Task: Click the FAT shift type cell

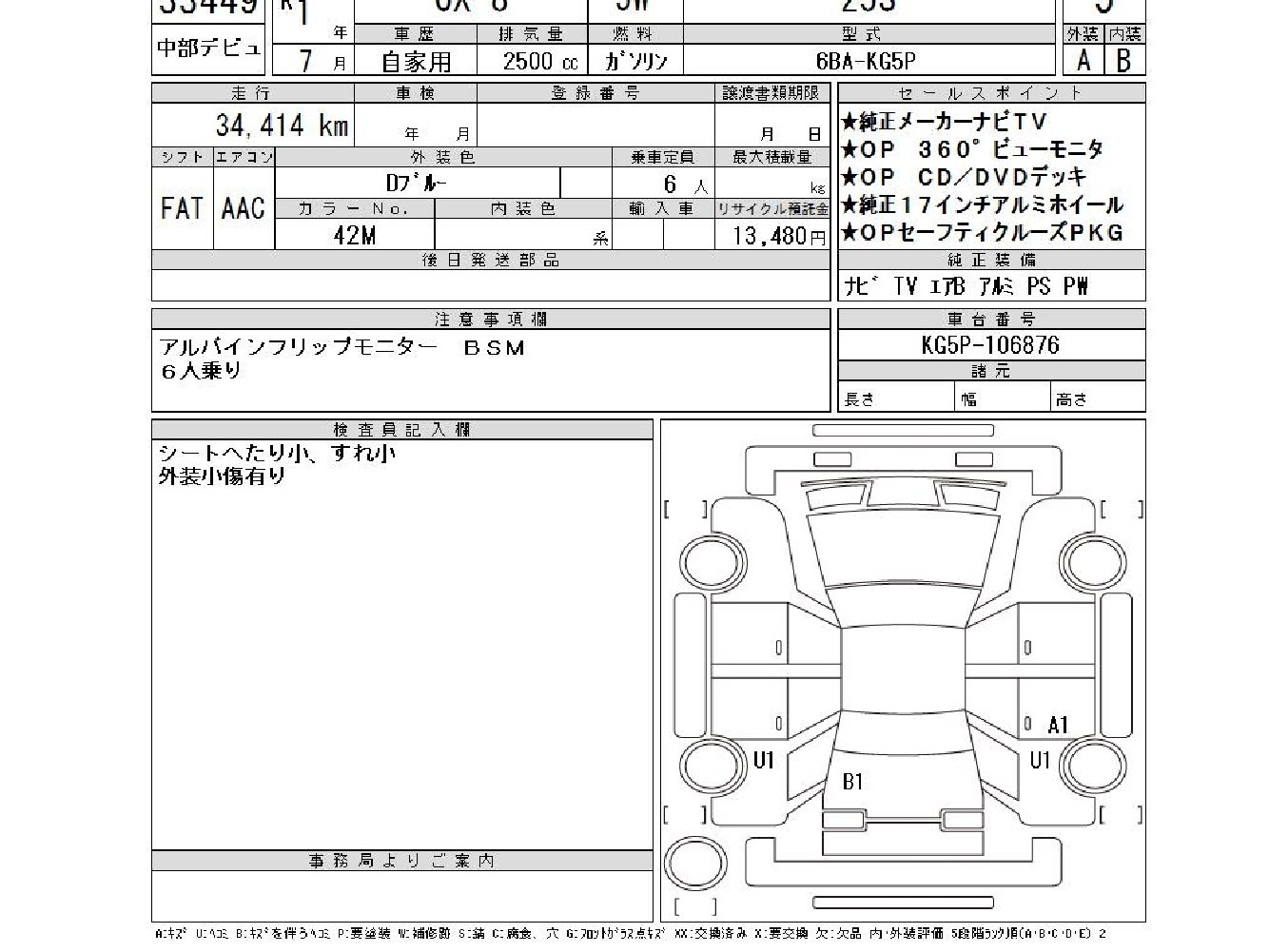Action: [x=182, y=208]
